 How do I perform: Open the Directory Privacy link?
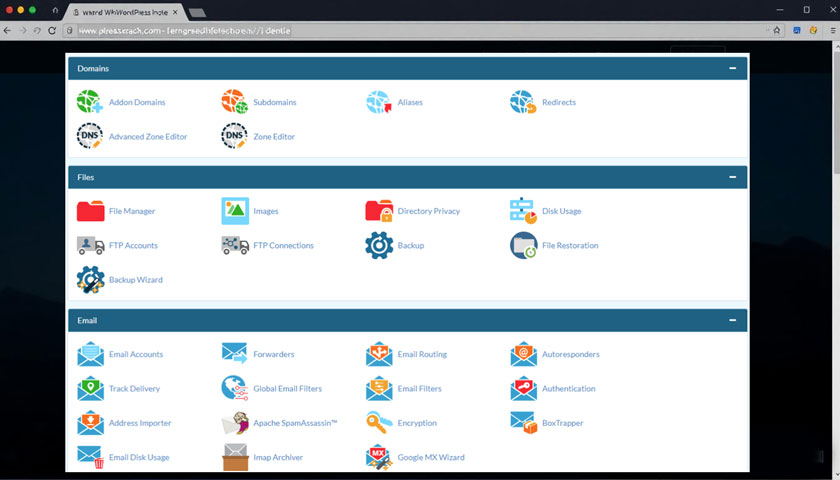(428, 211)
